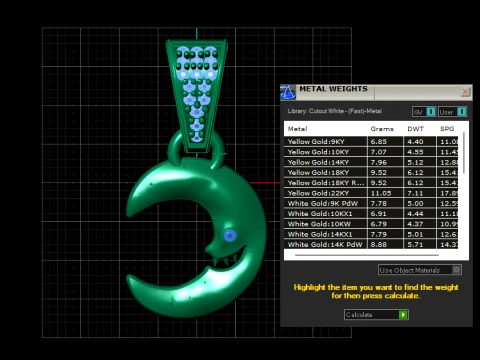Click the 4.44 DWT value for 10KX1
This screenshot has height=360, width=480.
(415, 214)
